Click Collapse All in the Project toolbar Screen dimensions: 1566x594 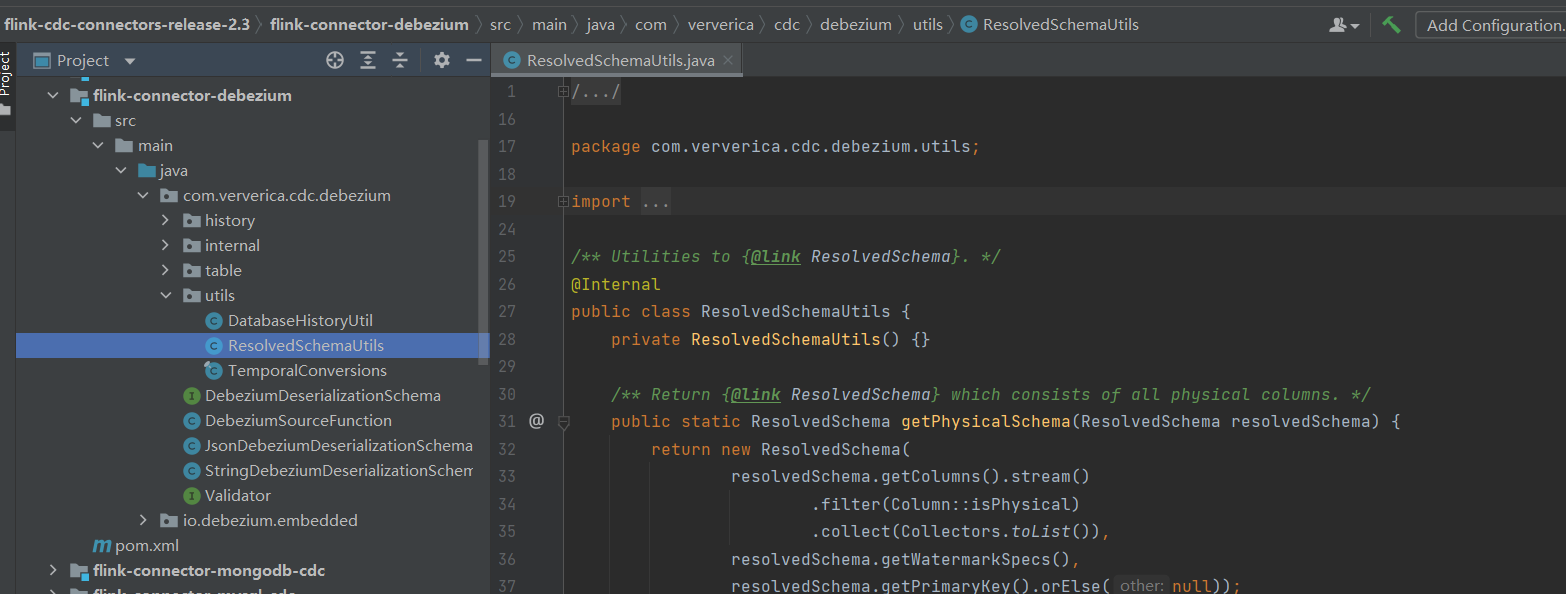tap(400, 60)
